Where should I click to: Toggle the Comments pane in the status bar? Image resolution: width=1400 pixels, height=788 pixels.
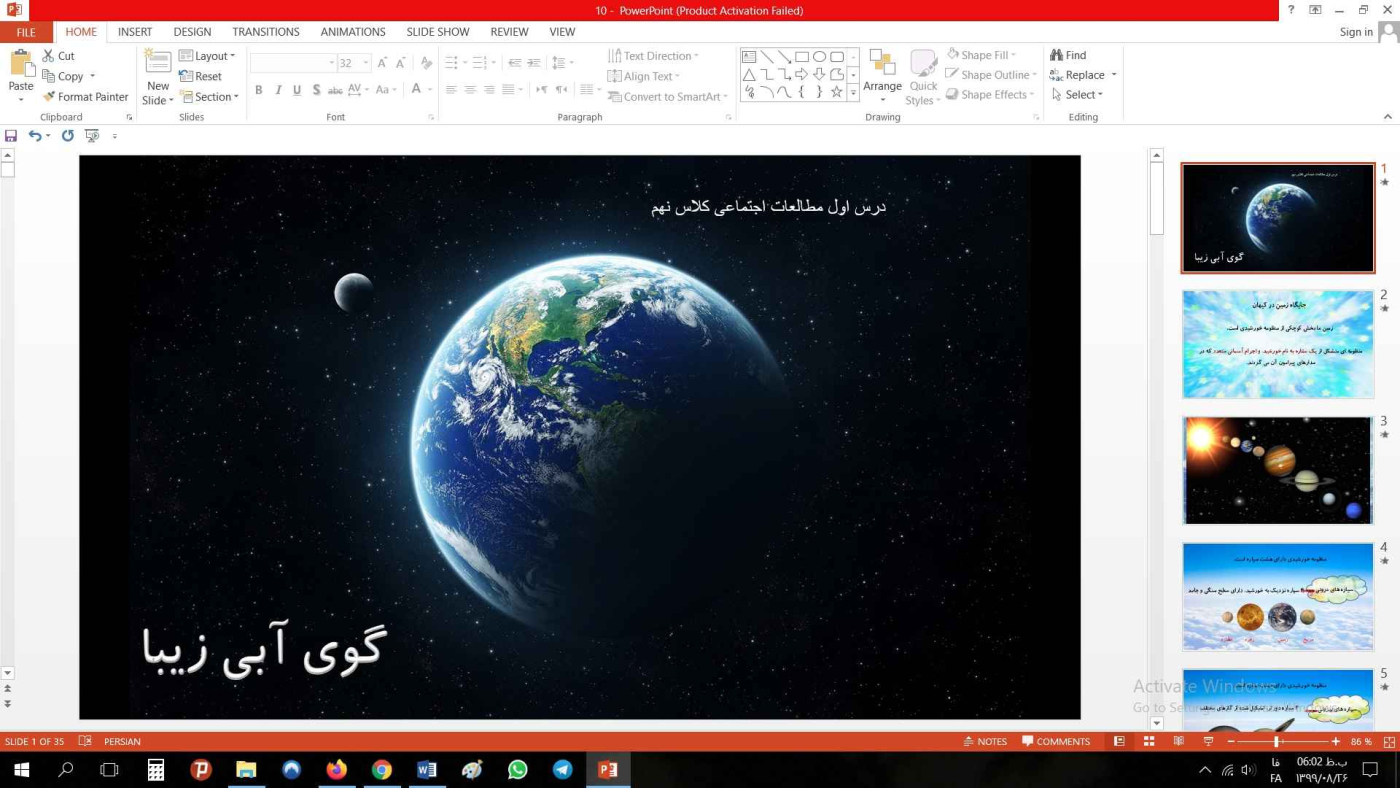click(1056, 741)
